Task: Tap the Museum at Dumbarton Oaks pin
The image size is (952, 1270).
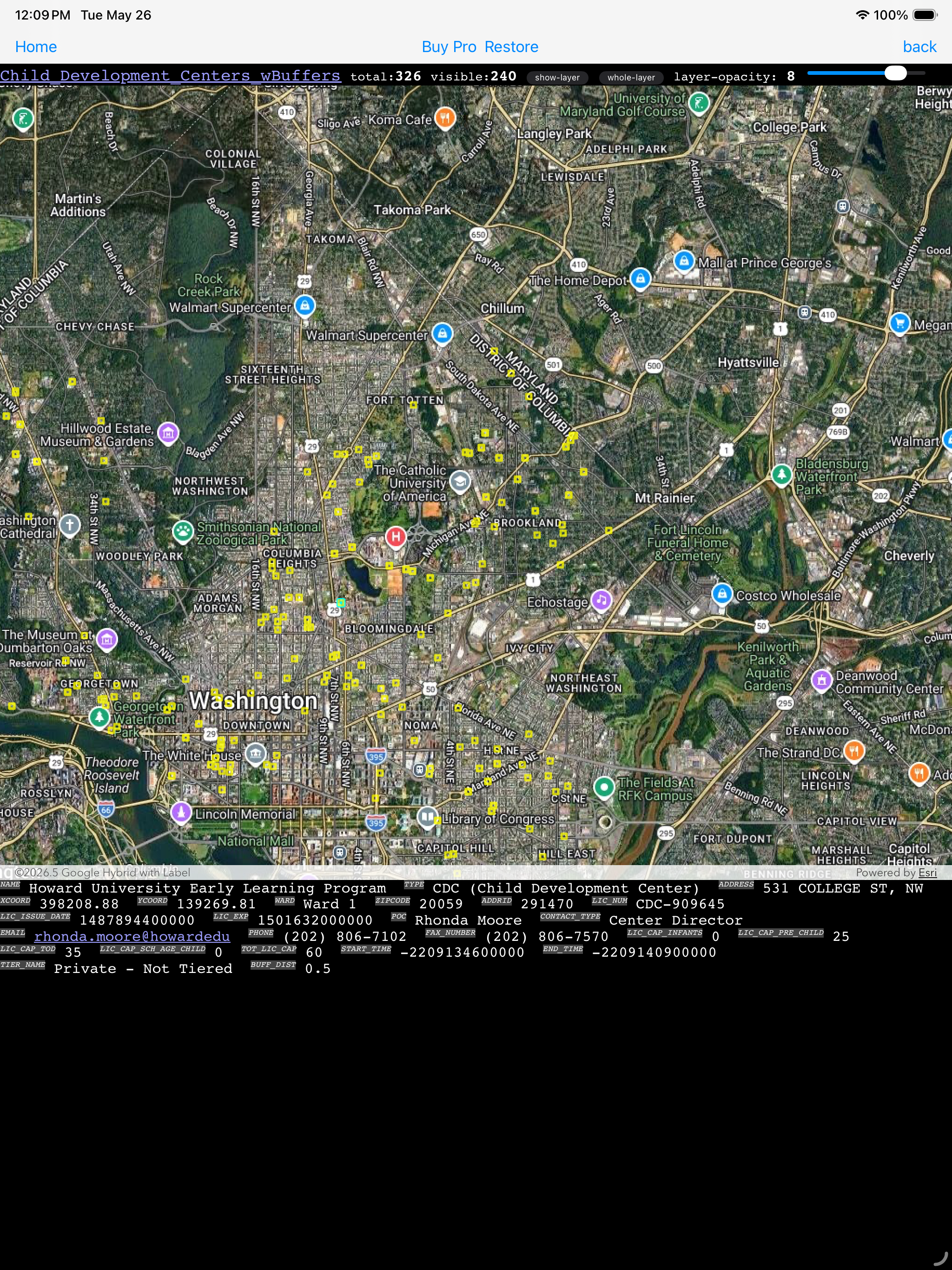Action: 107,640
